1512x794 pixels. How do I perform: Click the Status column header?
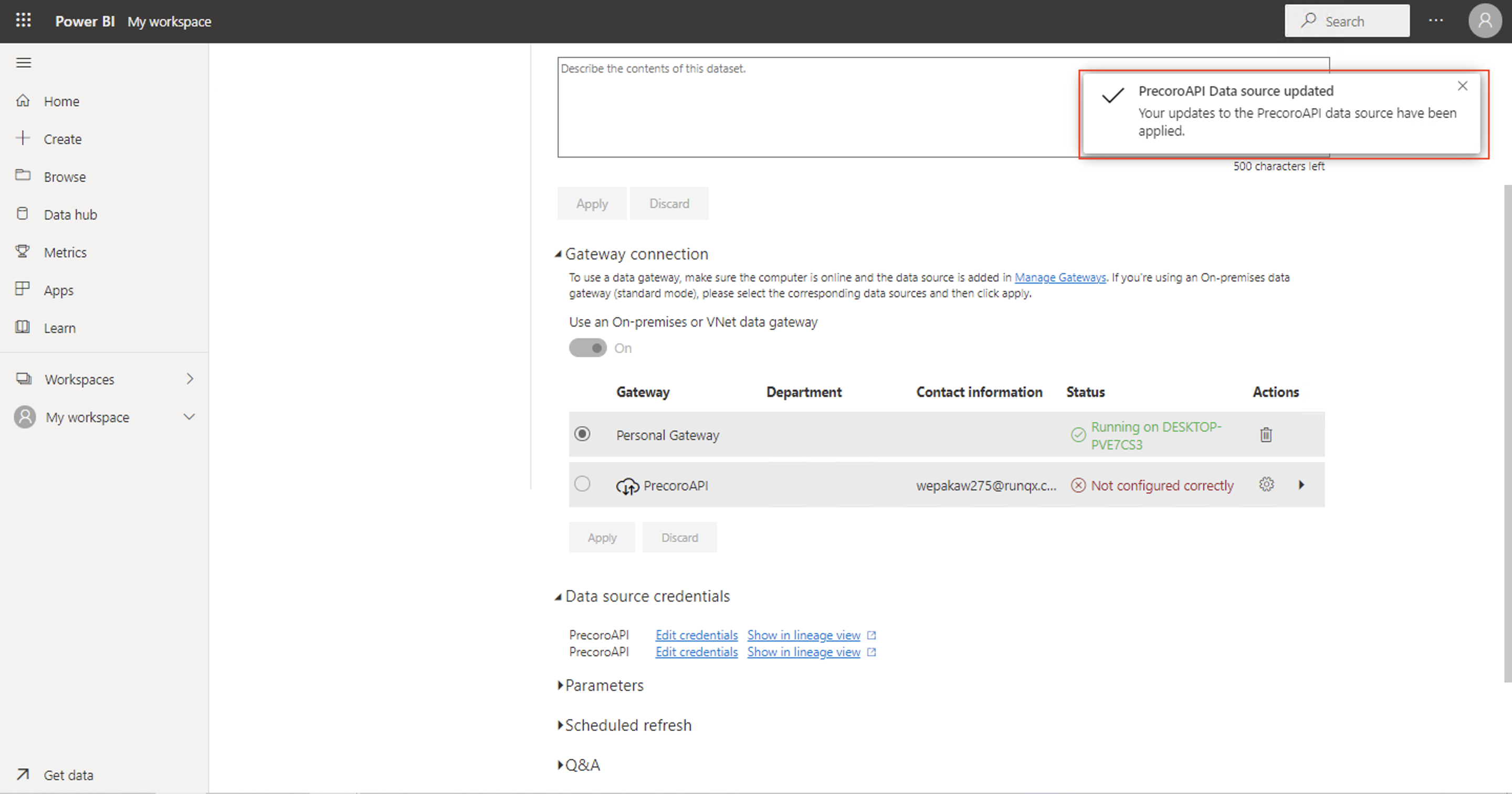(x=1085, y=392)
